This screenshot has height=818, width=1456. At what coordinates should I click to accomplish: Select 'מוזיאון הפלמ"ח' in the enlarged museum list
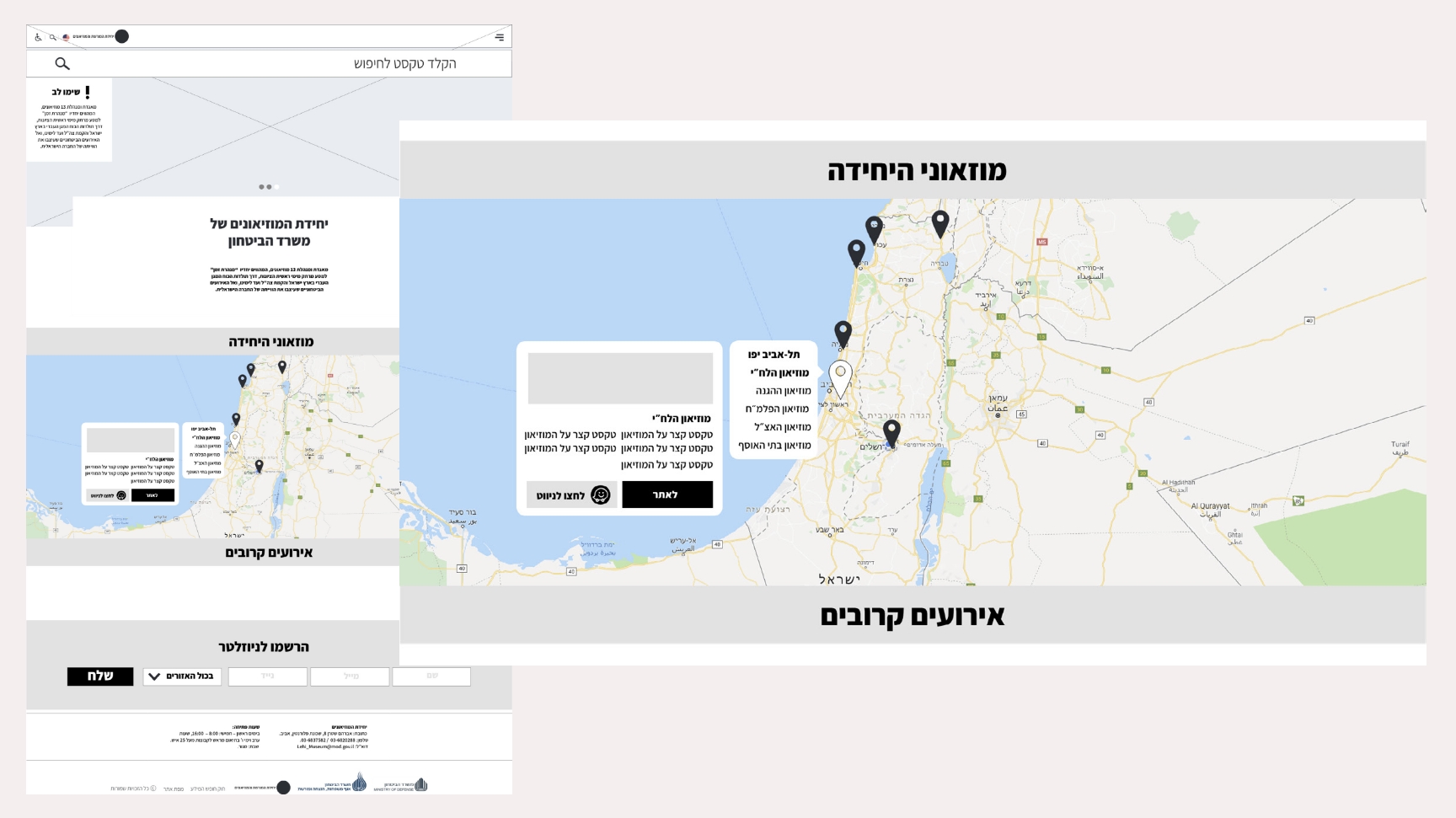click(x=777, y=409)
